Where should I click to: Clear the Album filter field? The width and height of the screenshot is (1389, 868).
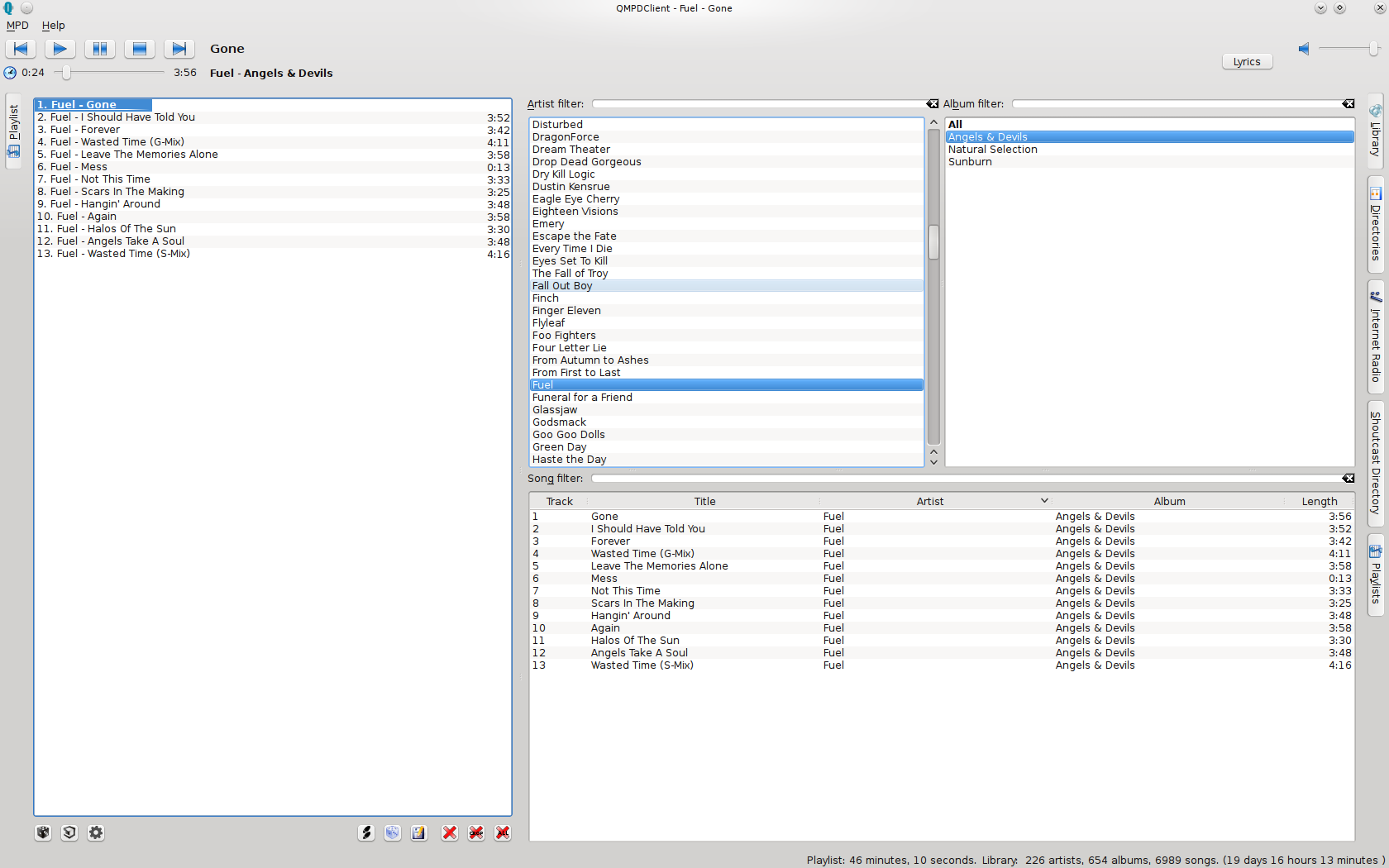(x=1348, y=104)
